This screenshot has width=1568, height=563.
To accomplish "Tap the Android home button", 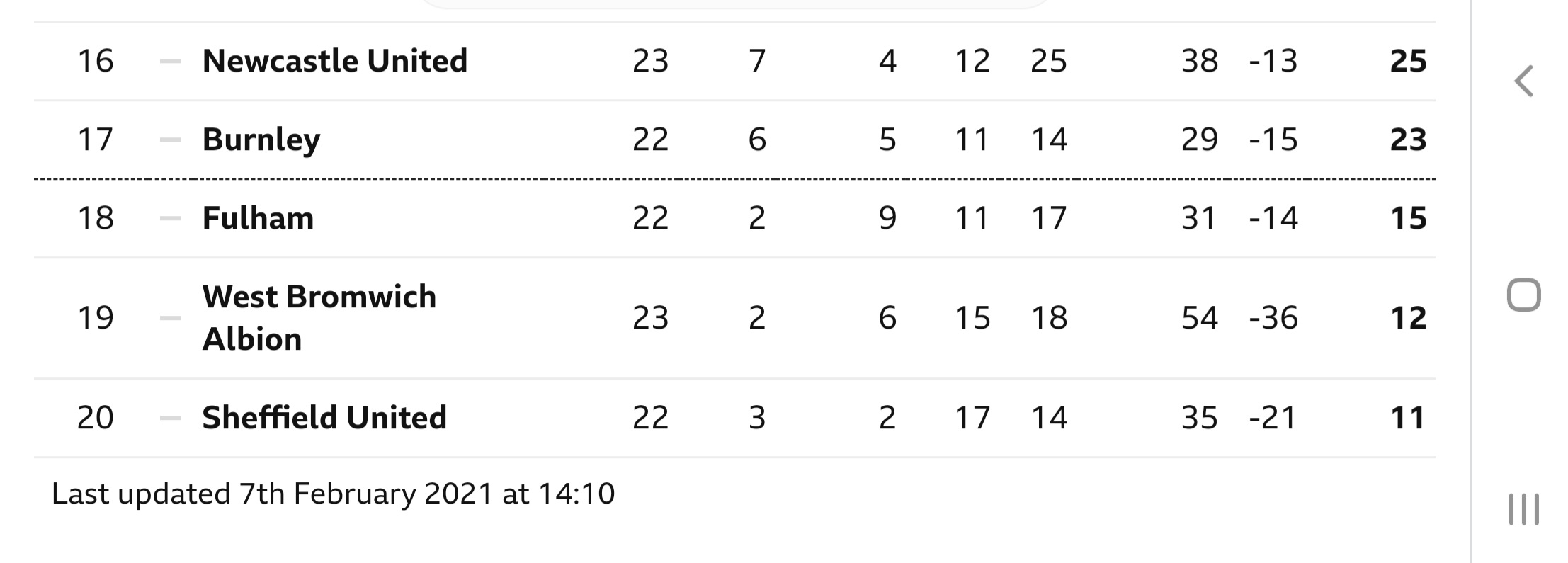I will click(x=1523, y=295).
